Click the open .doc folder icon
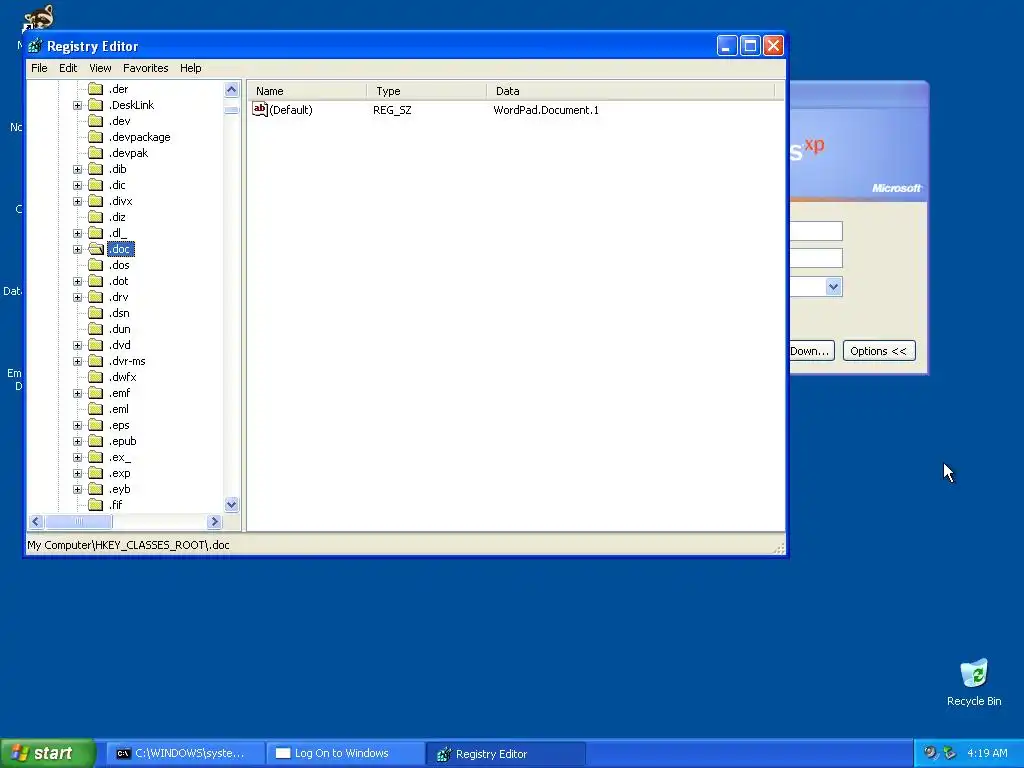 (96, 249)
